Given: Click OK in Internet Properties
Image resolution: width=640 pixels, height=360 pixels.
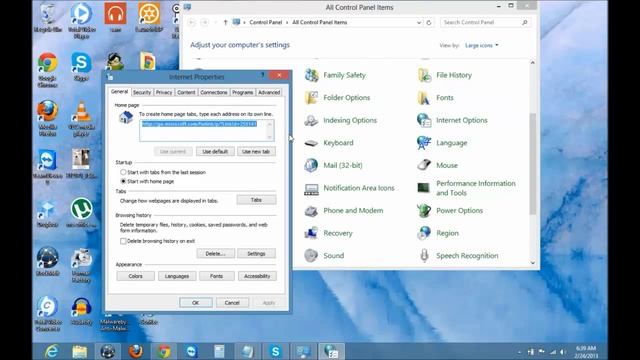Looking at the screenshot, I should [196, 303].
